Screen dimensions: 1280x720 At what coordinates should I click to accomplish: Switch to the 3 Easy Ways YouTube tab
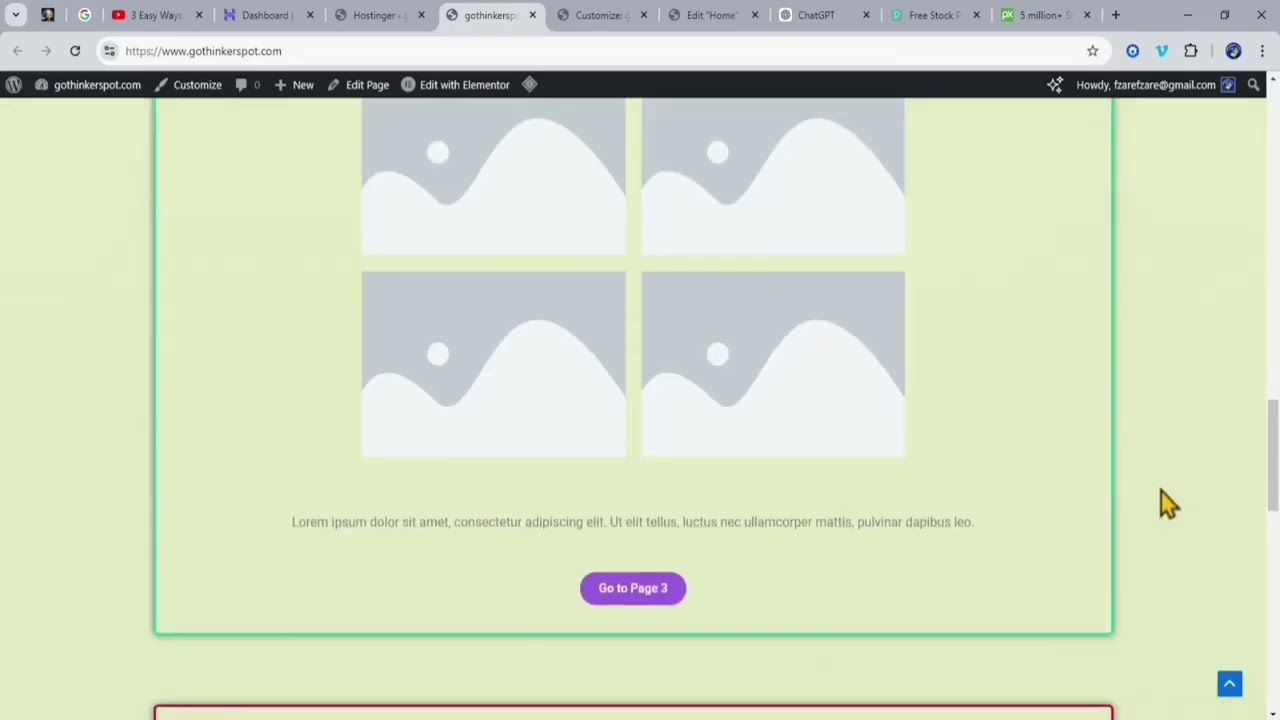coord(157,15)
